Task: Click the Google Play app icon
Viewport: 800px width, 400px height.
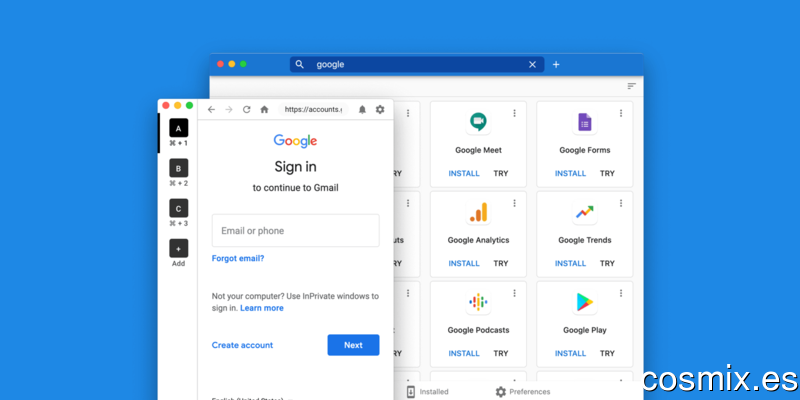Action: (585, 302)
